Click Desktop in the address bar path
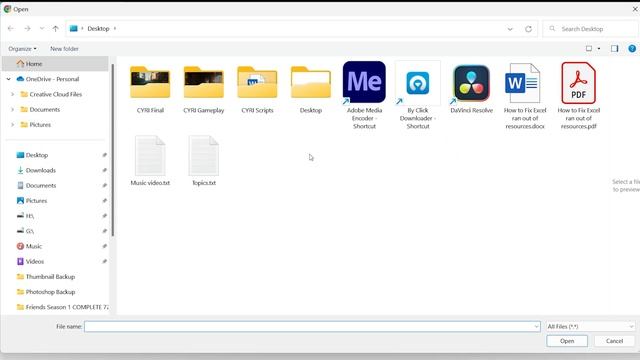The height and width of the screenshot is (360, 640). pos(98,29)
